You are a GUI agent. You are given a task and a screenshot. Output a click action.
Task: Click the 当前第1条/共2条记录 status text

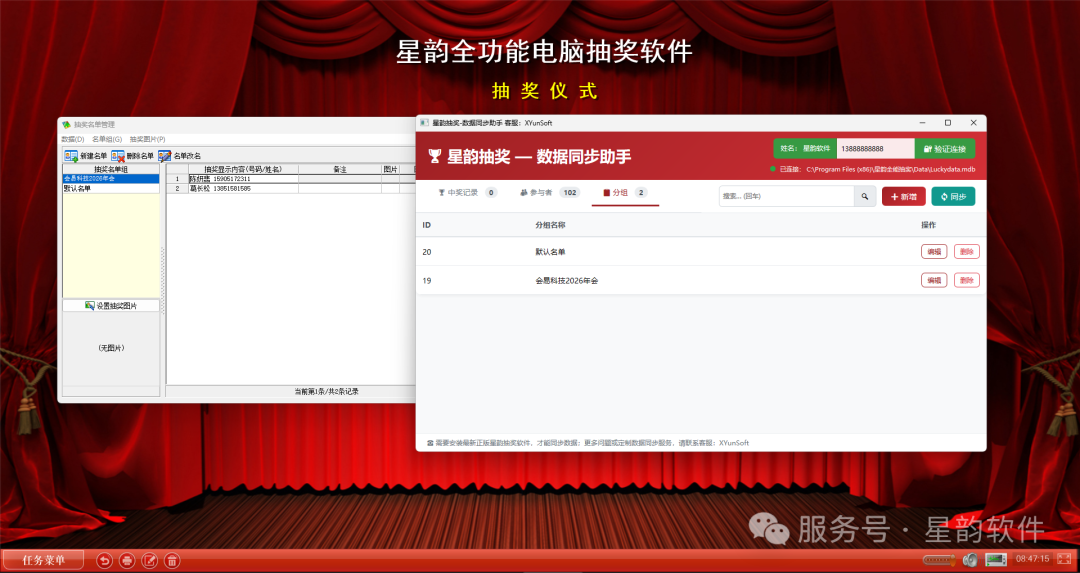pyautogui.click(x=326, y=391)
